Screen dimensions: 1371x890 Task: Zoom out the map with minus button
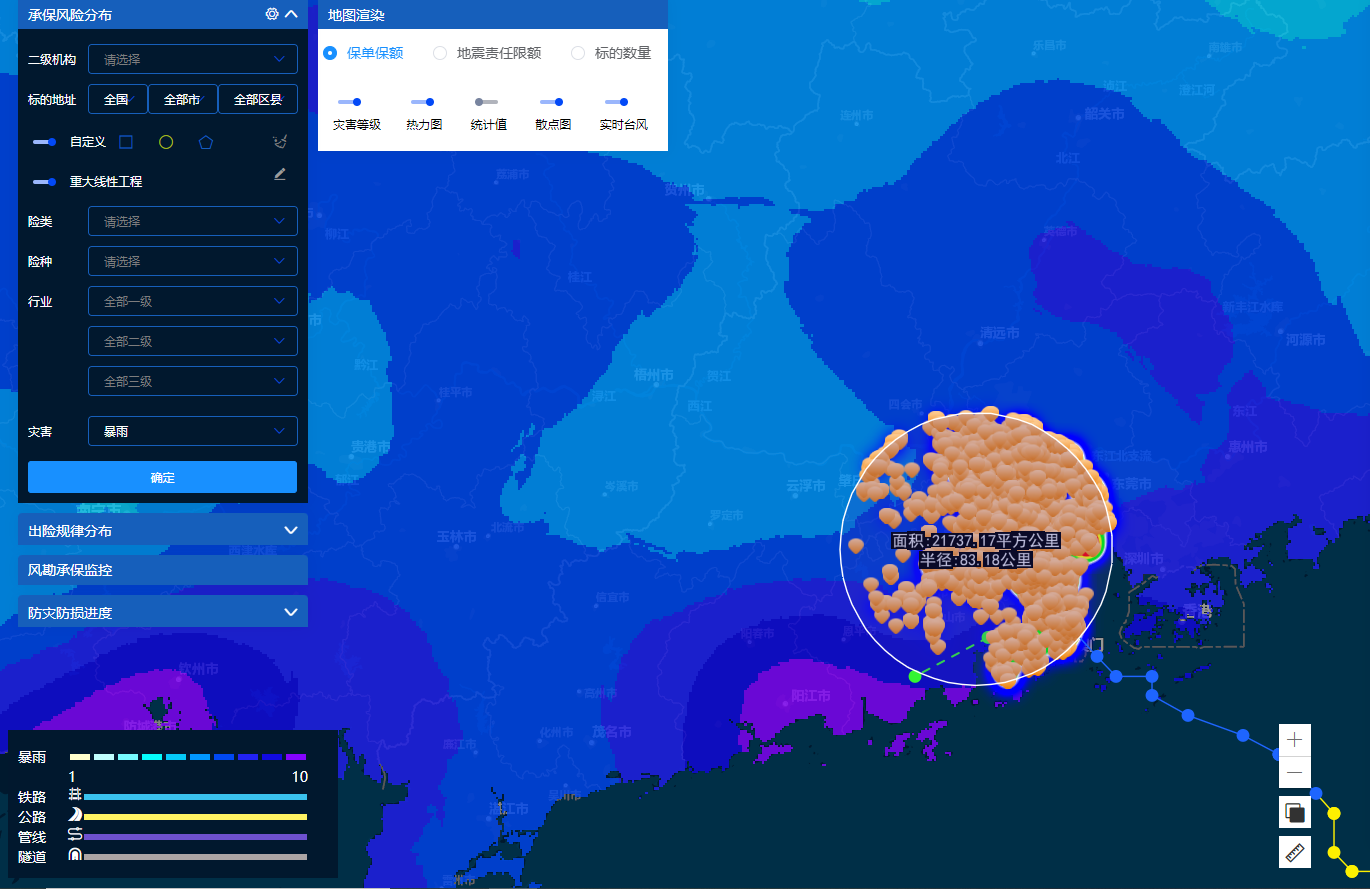(1295, 773)
